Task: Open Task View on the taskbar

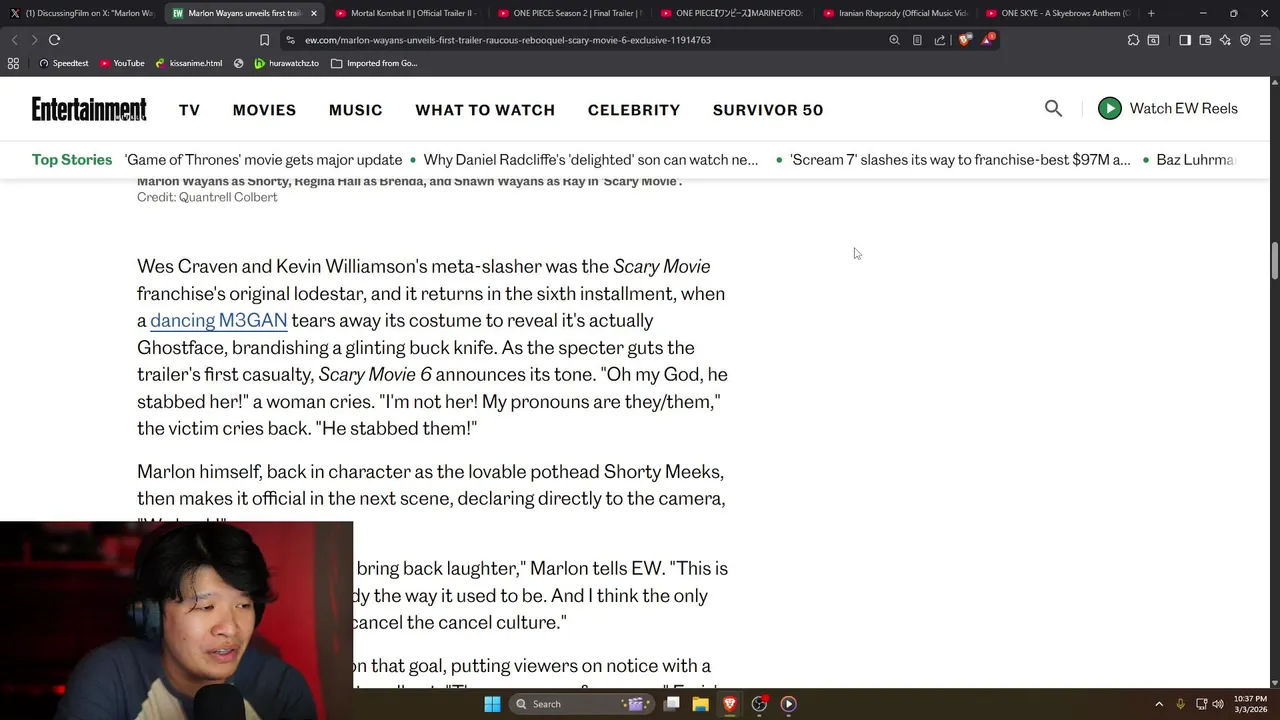Action: point(672,704)
